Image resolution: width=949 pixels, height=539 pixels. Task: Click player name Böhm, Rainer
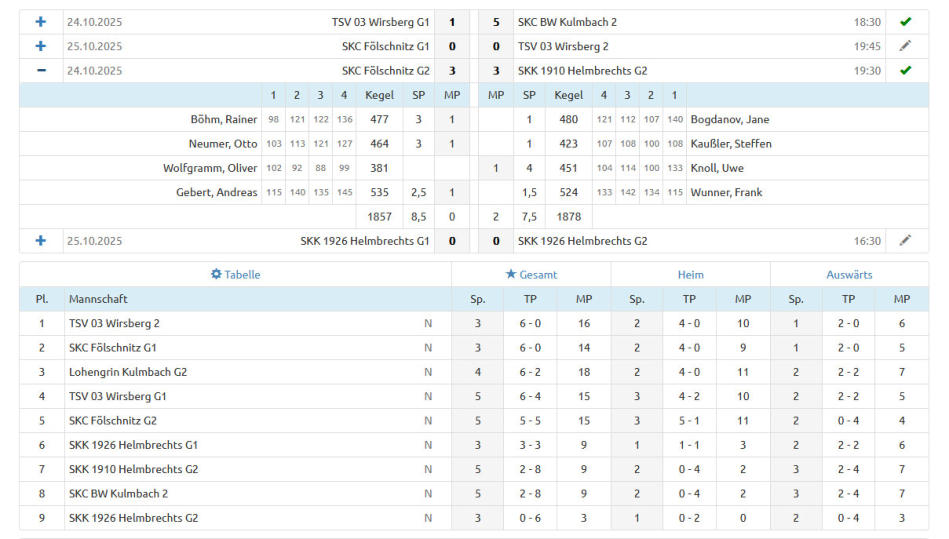click(224, 119)
